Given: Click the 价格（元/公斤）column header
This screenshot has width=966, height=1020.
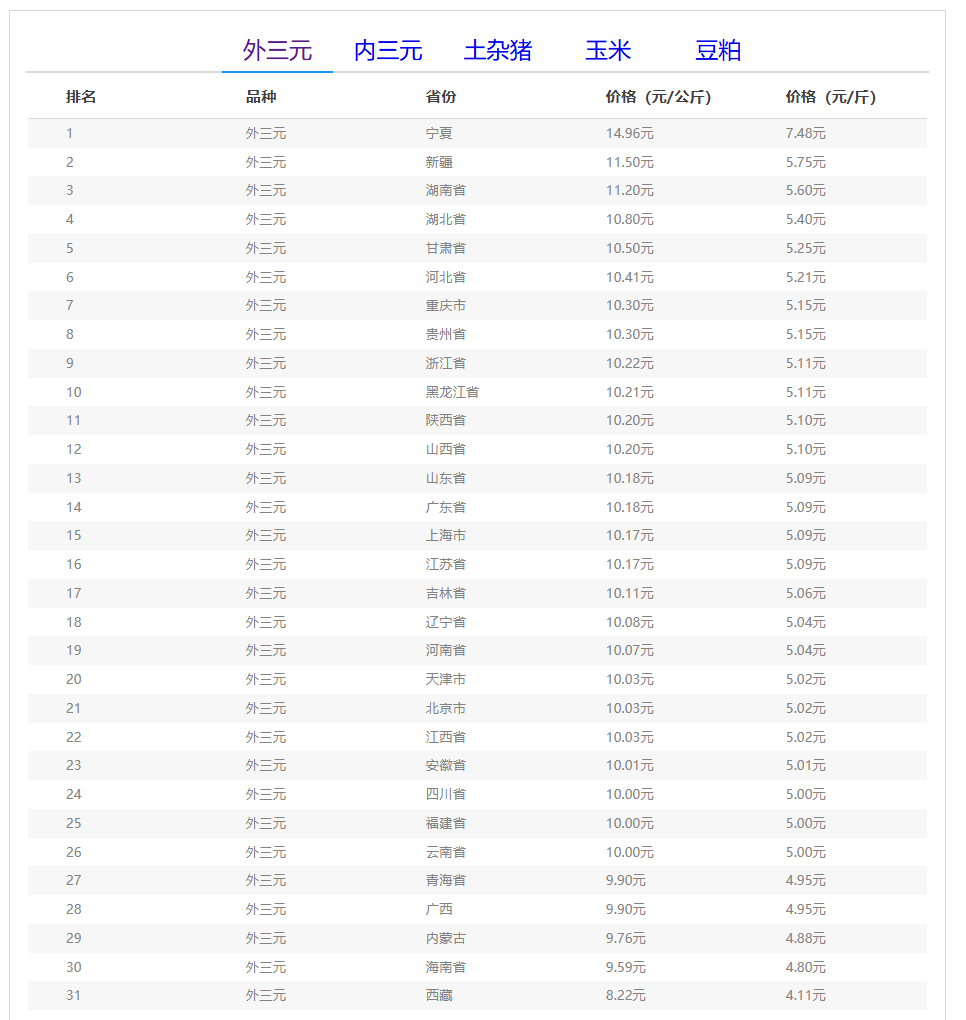Looking at the screenshot, I should click(658, 97).
